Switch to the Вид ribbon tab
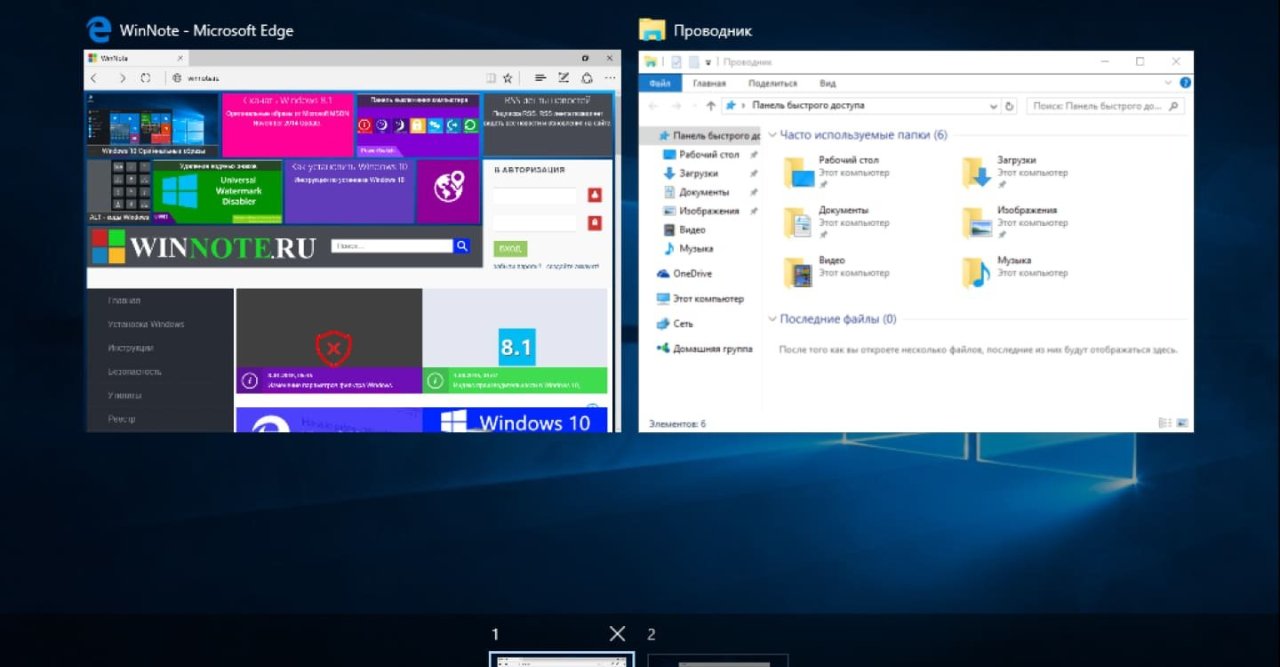This screenshot has height=667, width=1280. point(826,83)
